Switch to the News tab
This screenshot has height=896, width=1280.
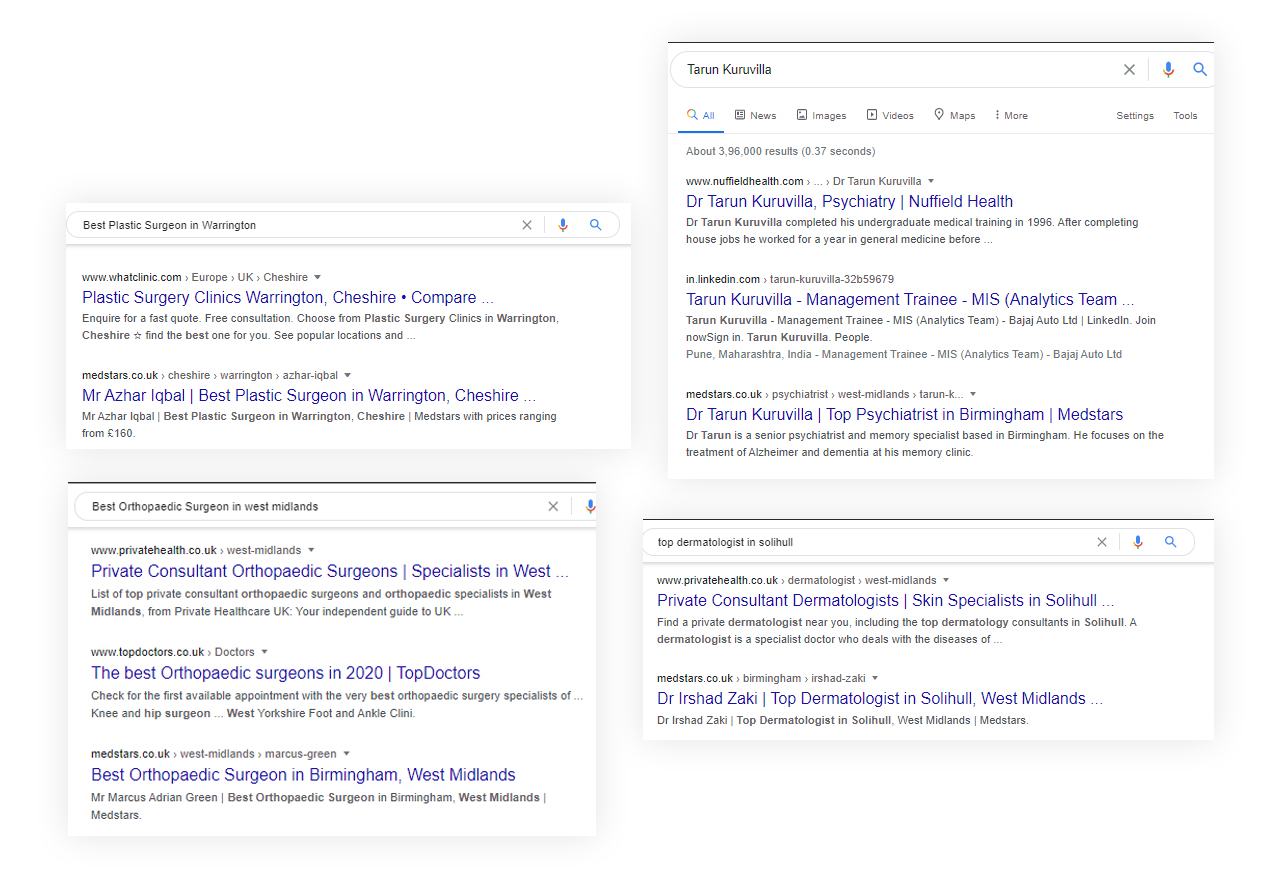click(x=755, y=116)
